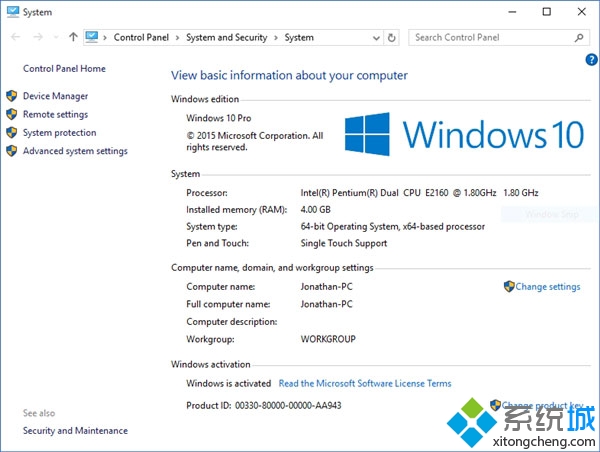Select Control Panel in breadcrumb path
This screenshot has width=600, height=452.
click(141, 38)
